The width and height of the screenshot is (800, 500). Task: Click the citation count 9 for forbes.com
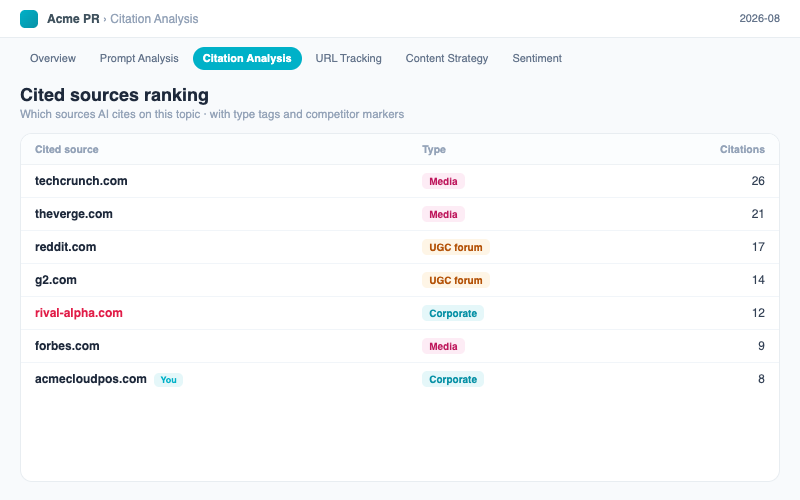coord(761,346)
